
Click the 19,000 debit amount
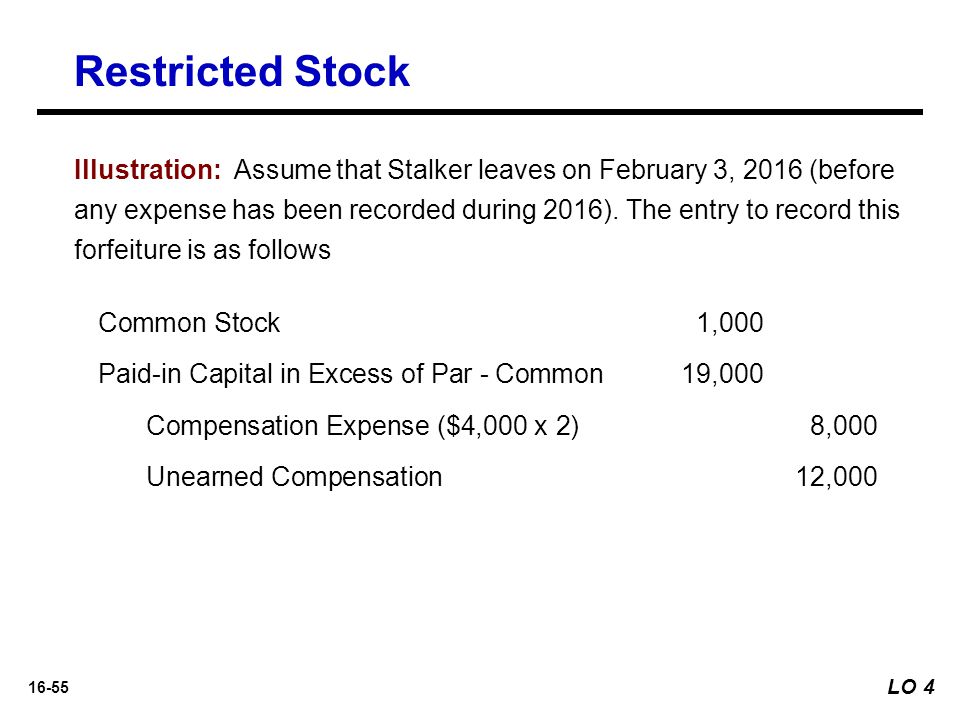[722, 373]
